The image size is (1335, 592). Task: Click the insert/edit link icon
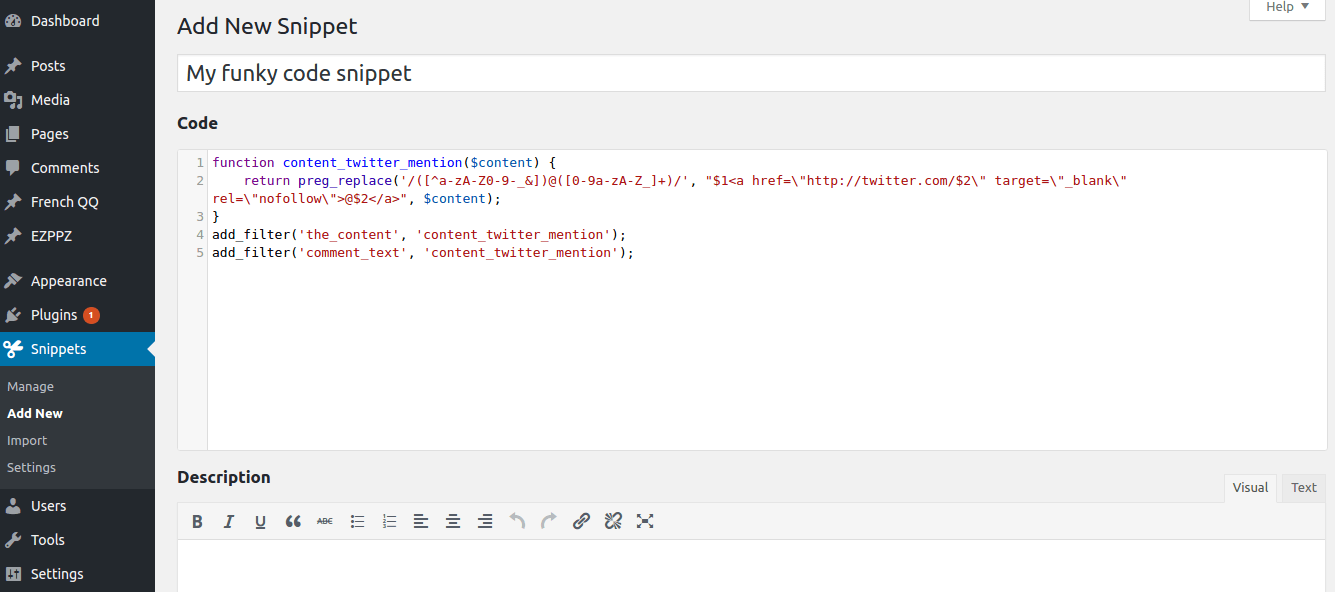coord(581,521)
